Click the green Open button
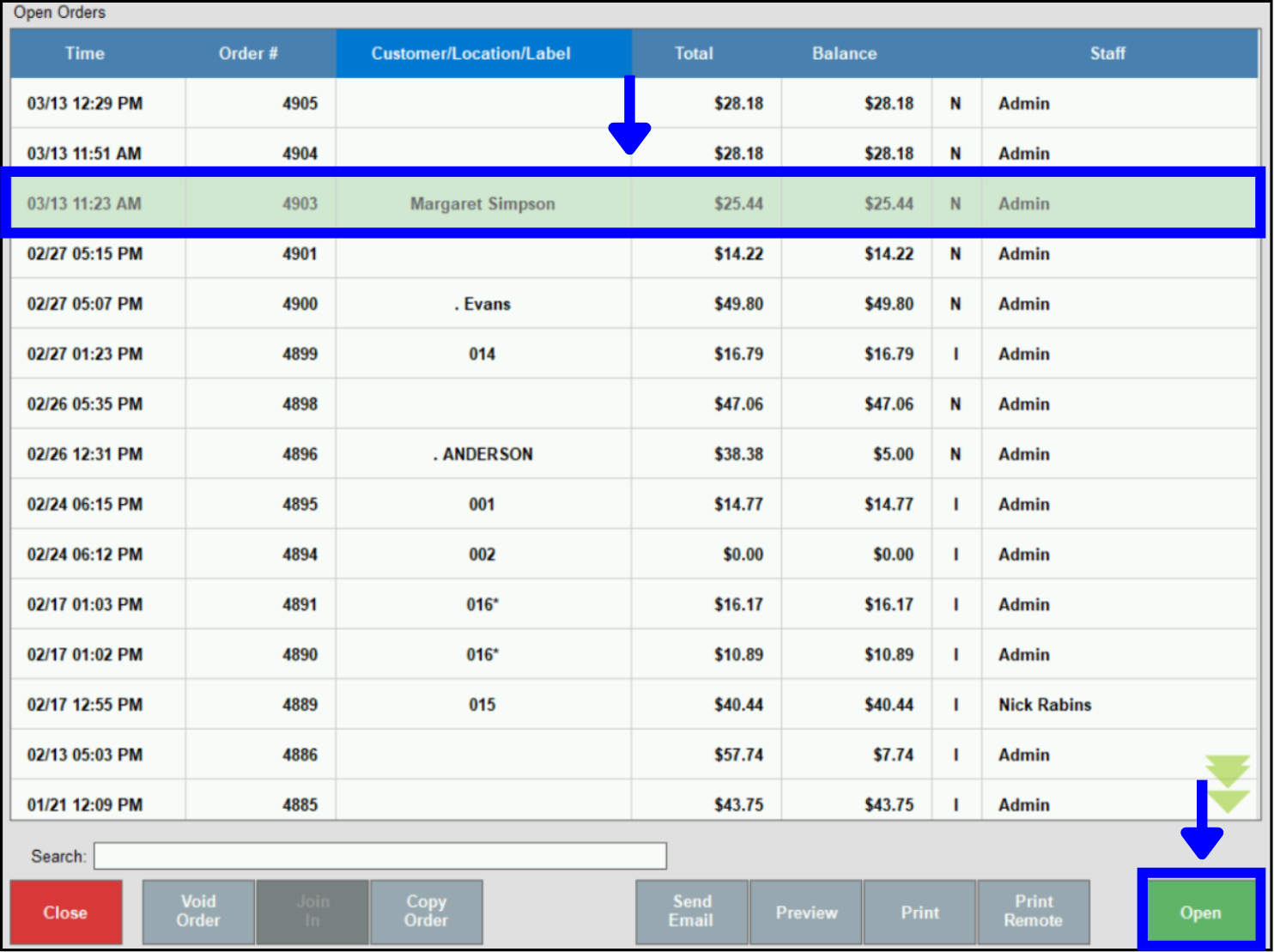The height and width of the screenshot is (952, 1274). [1200, 913]
